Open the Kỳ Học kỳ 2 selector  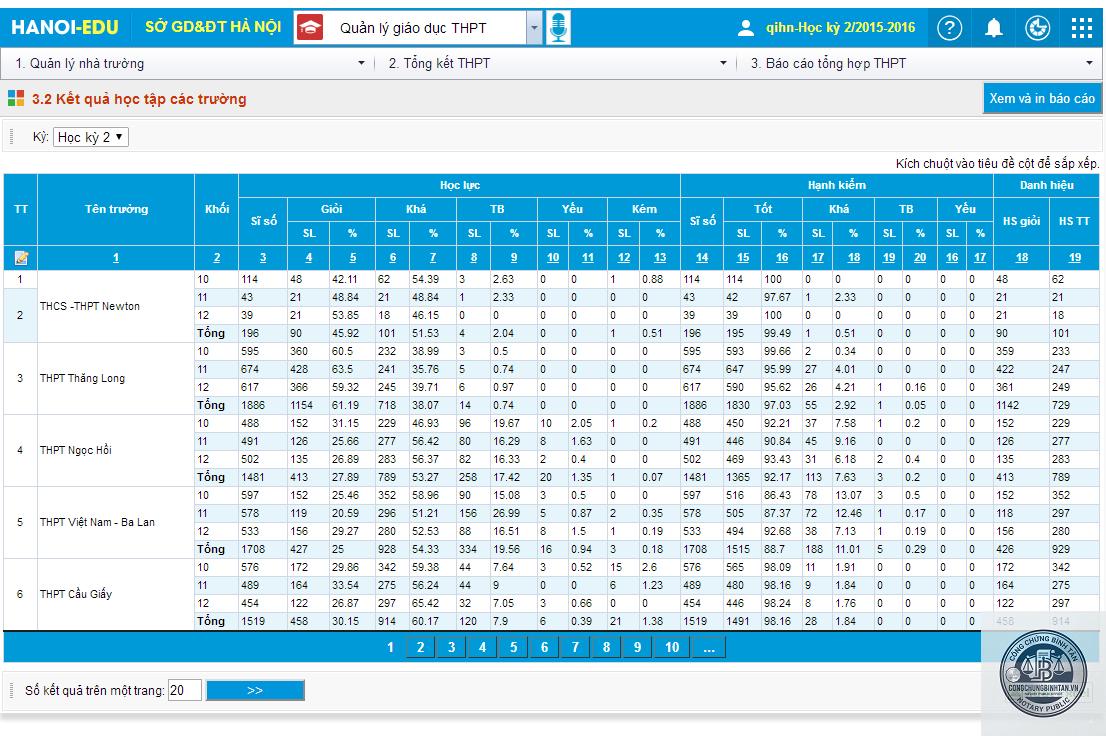pyautogui.click(x=91, y=137)
